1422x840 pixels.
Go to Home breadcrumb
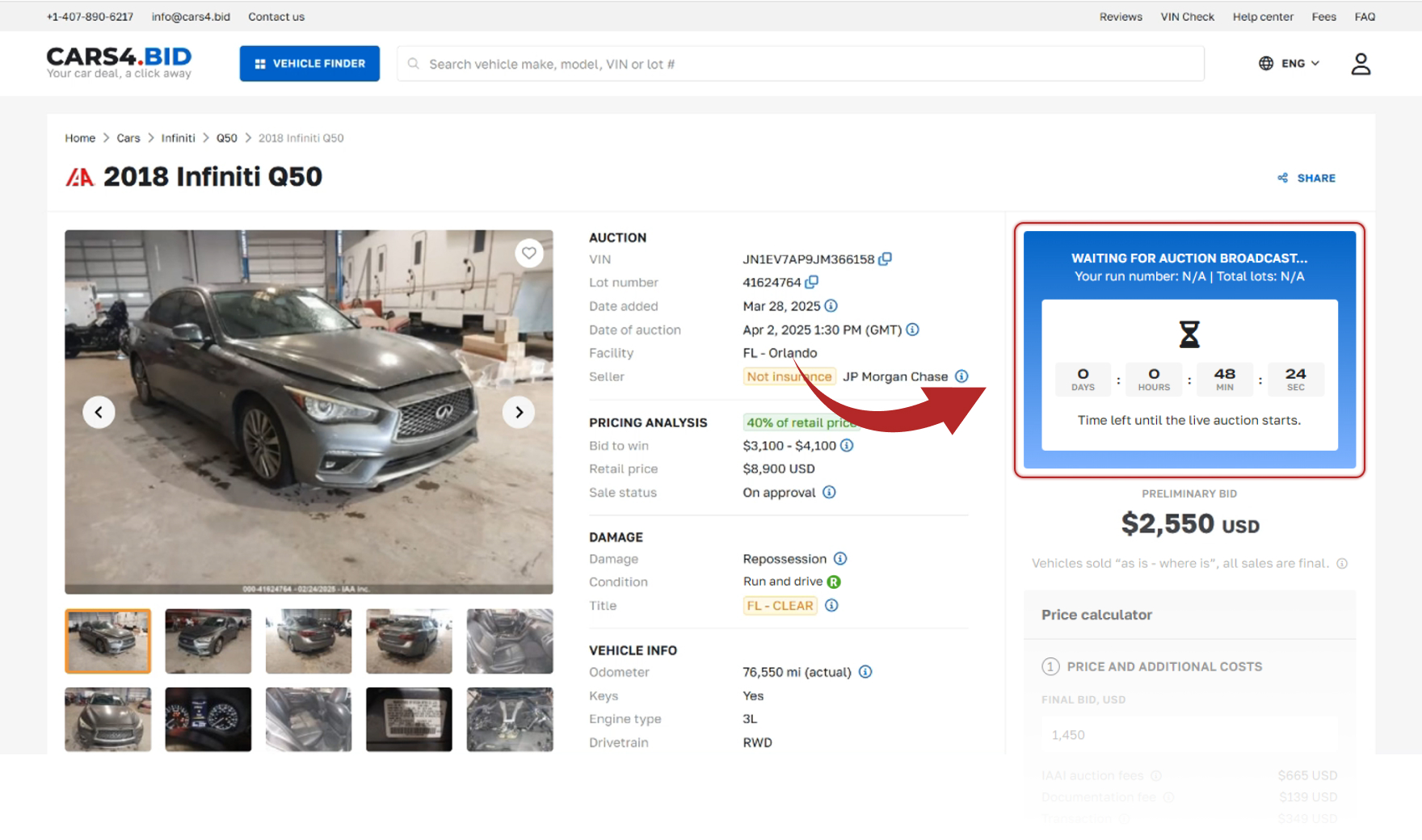80,138
